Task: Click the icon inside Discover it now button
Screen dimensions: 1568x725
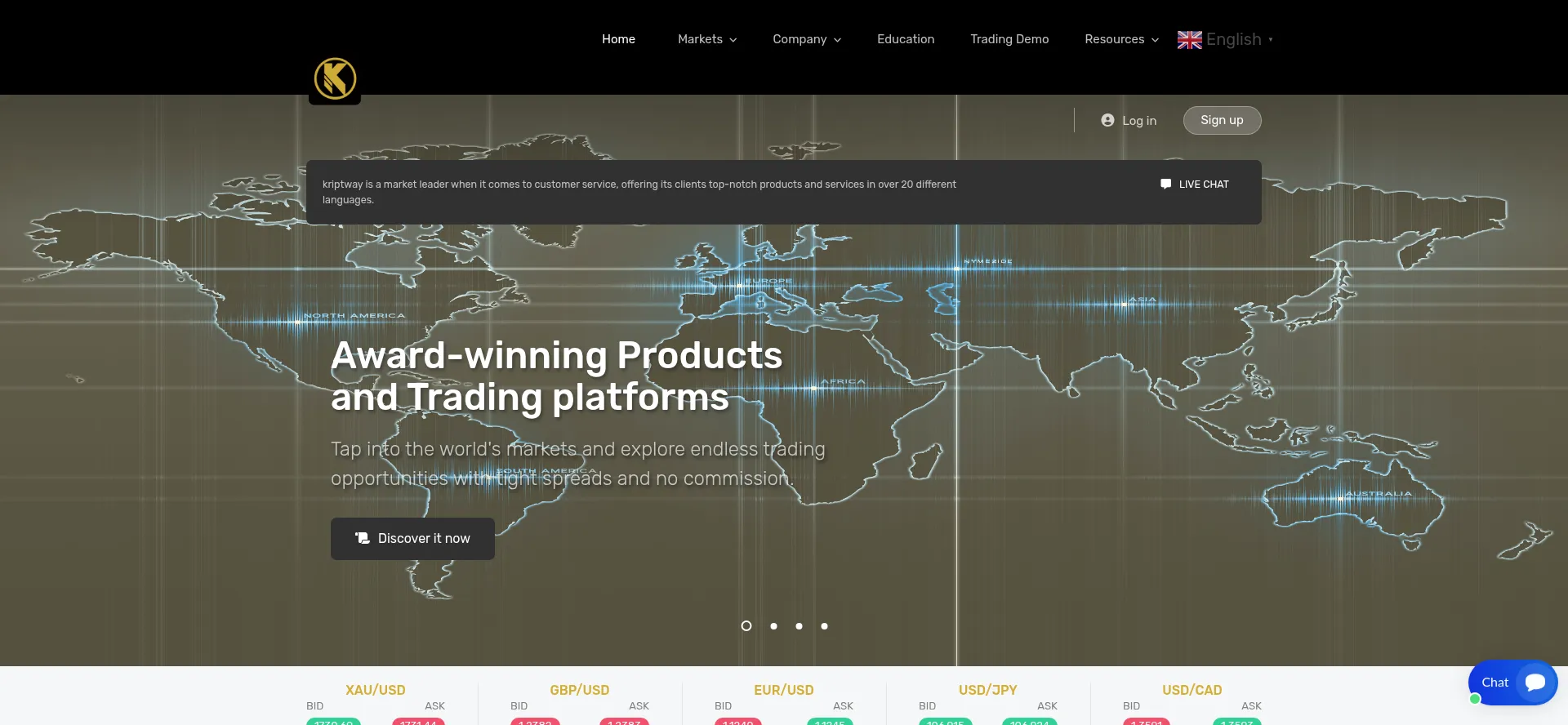Action: tap(363, 538)
